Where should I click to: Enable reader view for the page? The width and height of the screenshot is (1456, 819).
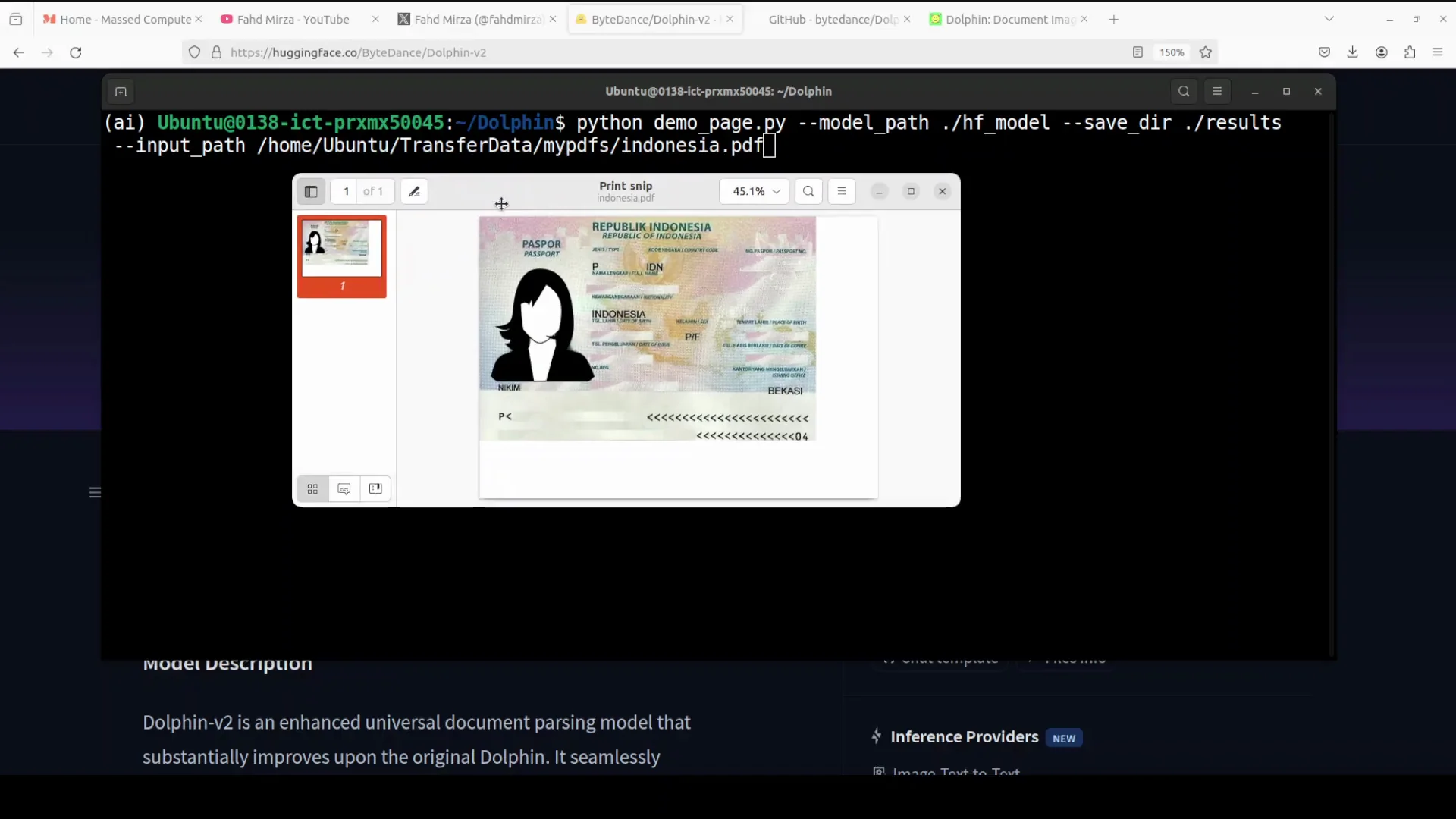pyautogui.click(x=1138, y=52)
